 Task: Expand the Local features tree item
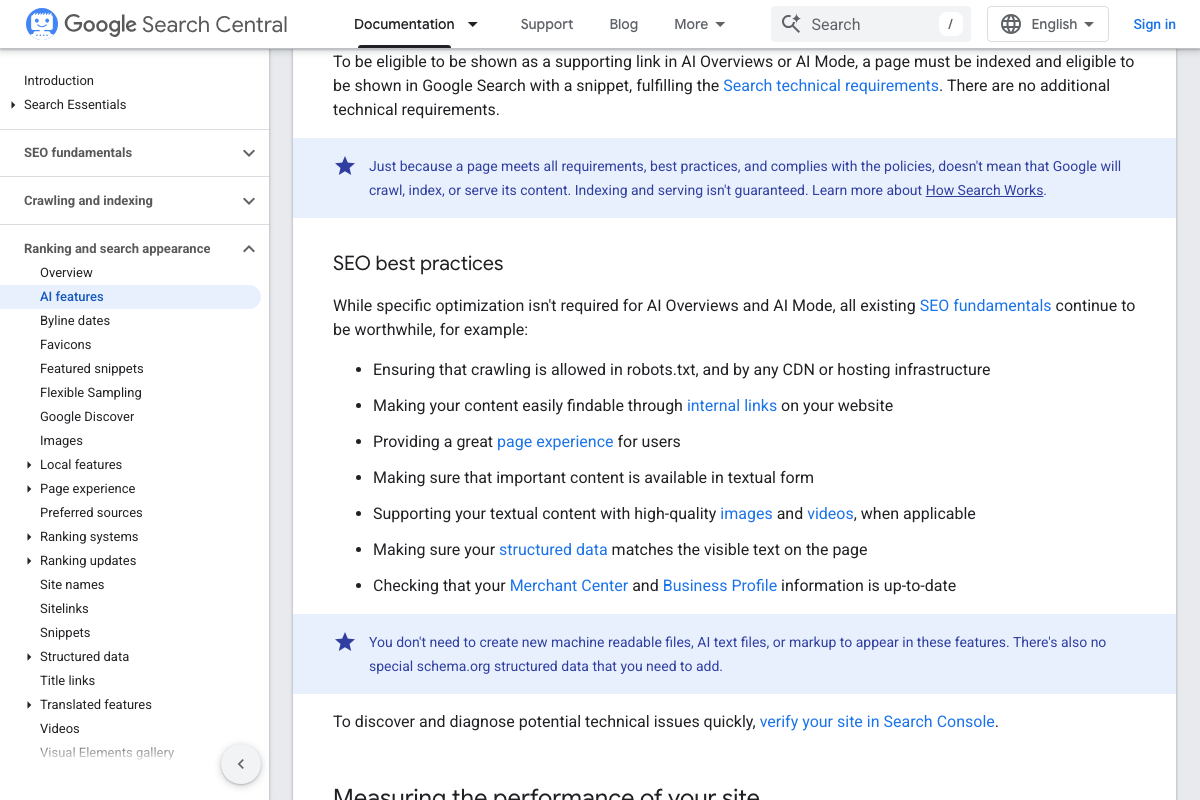coord(29,465)
